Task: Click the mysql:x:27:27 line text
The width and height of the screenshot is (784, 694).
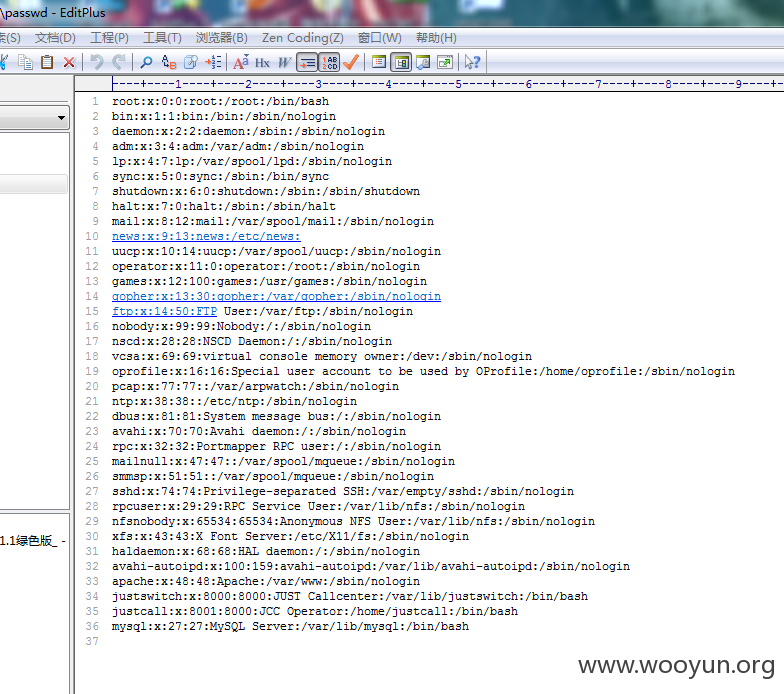Action: (x=290, y=626)
